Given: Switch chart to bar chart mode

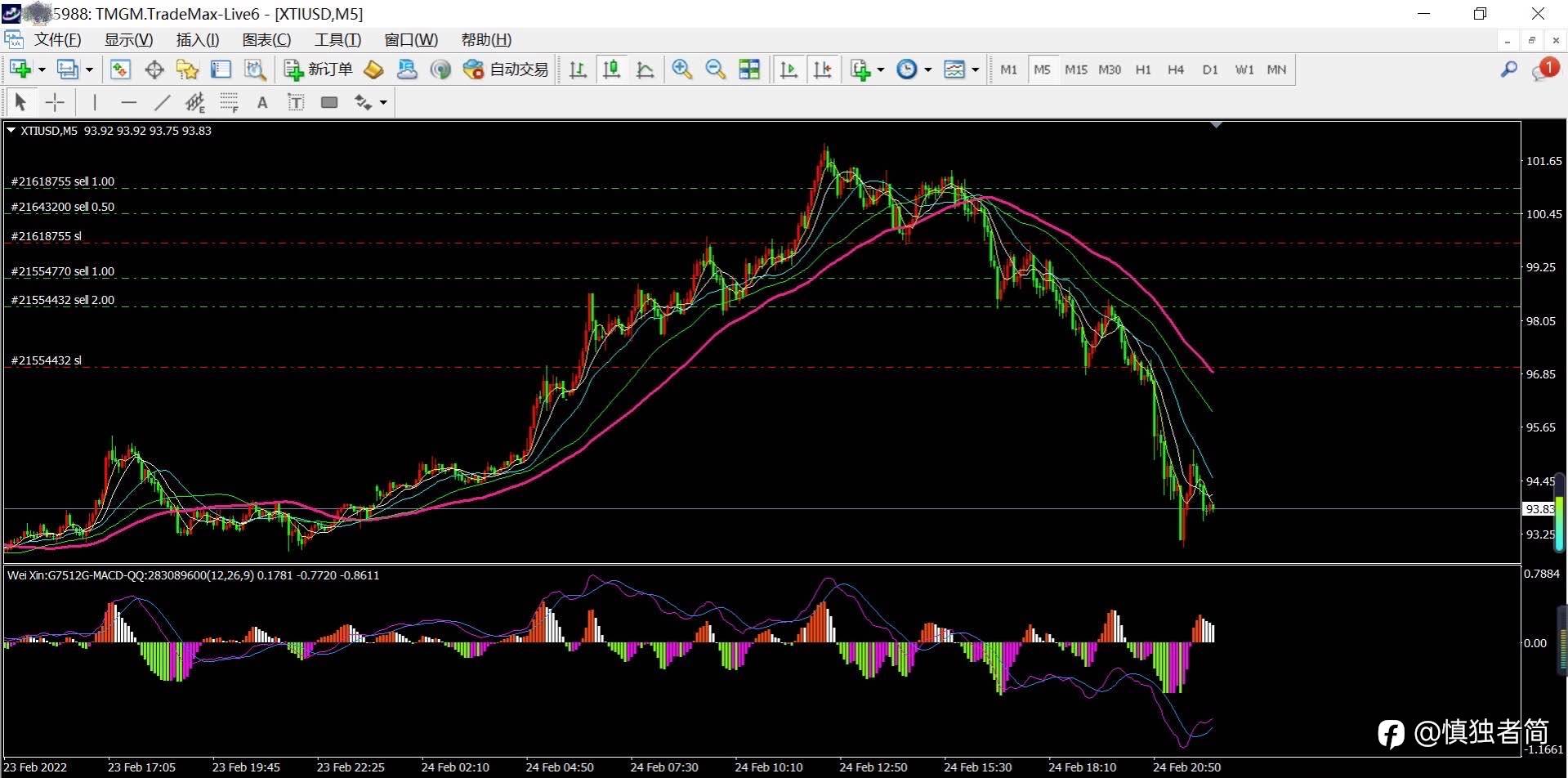Looking at the screenshot, I should pos(578,70).
